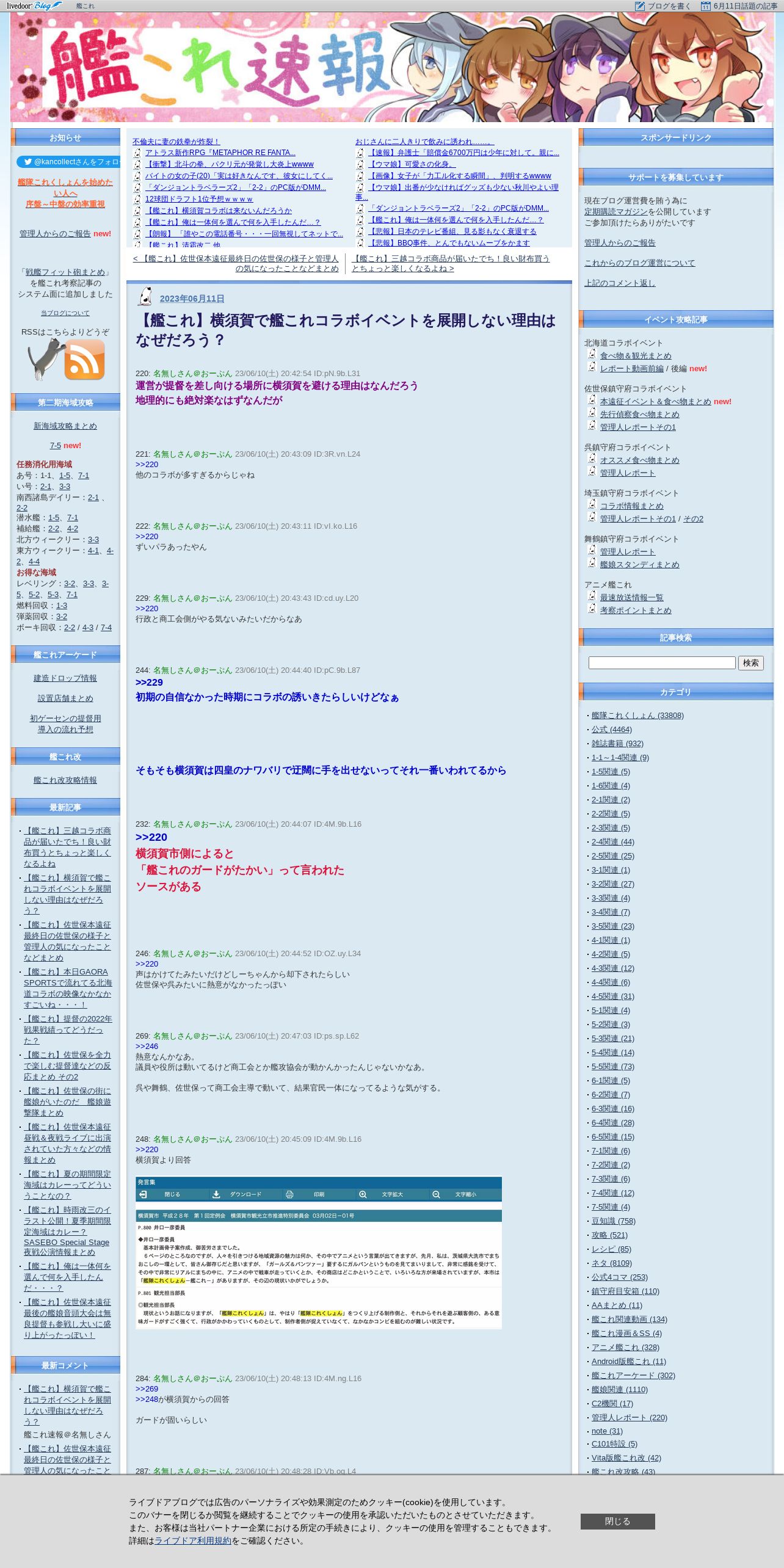784x1568 pixels.
Task: Click icon beside 本遠征イベント＆食べ物まとめ
Action: (592, 400)
